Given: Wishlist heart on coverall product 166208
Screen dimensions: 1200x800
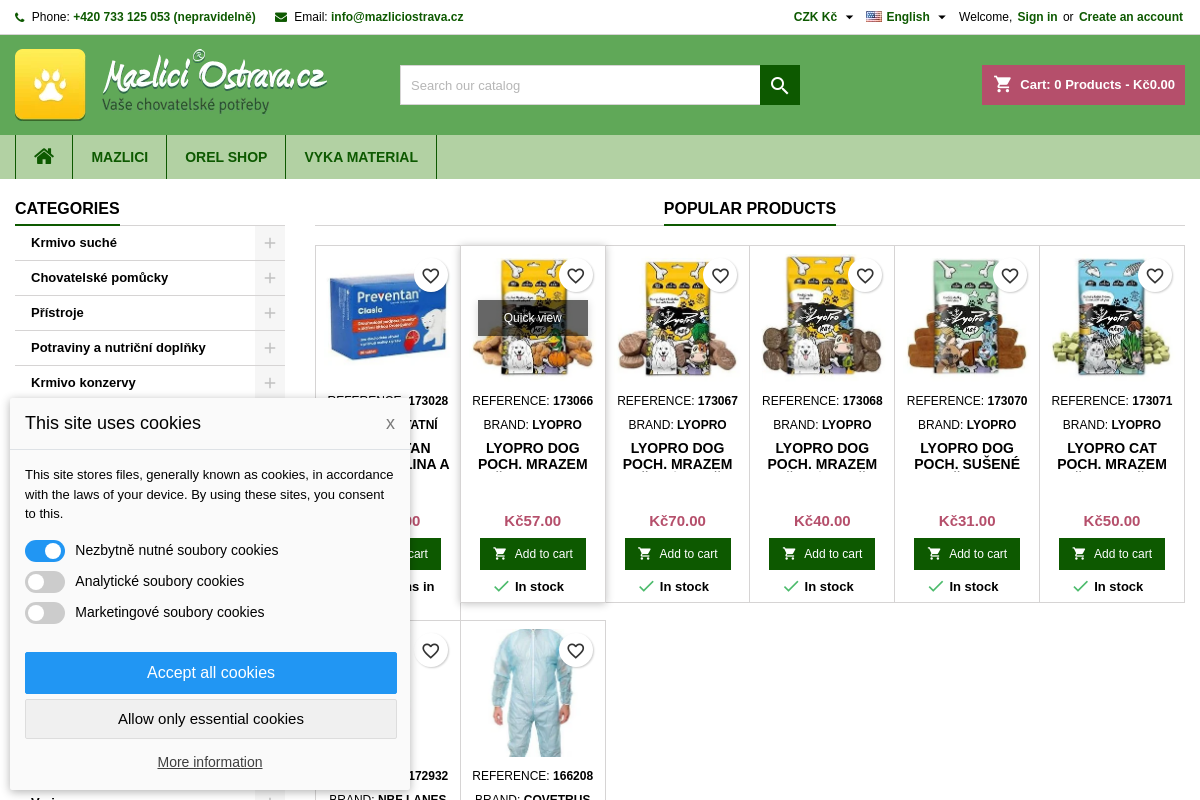Looking at the screenshot, I should [x=575, y=651].
